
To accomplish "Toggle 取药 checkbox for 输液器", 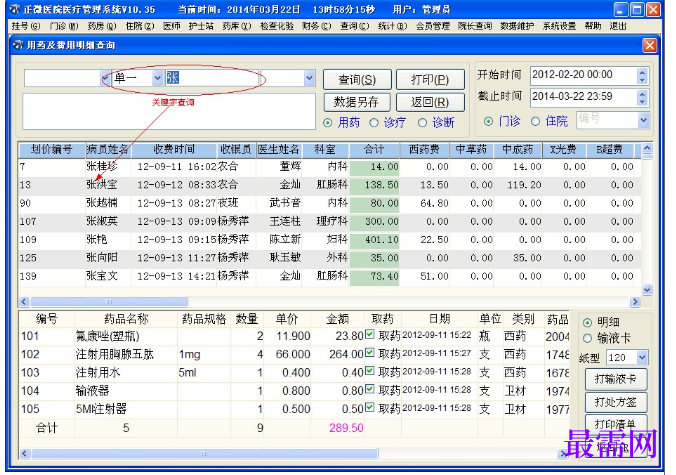I will point(369,389).
